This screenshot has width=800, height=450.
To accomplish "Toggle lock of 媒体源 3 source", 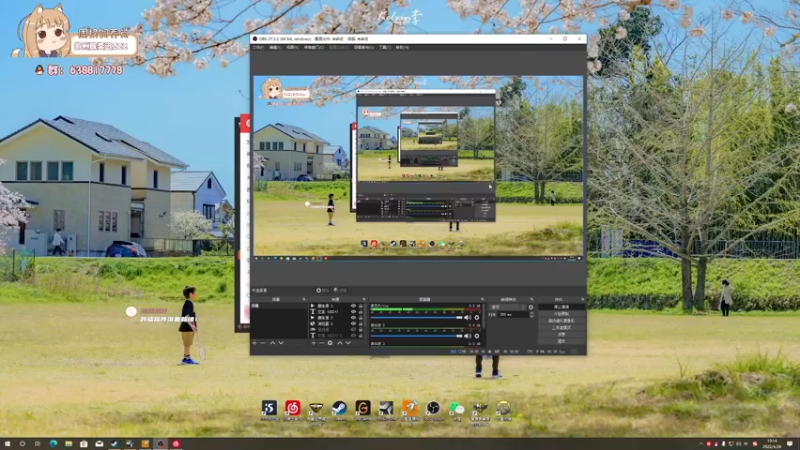I will (361, 306).
